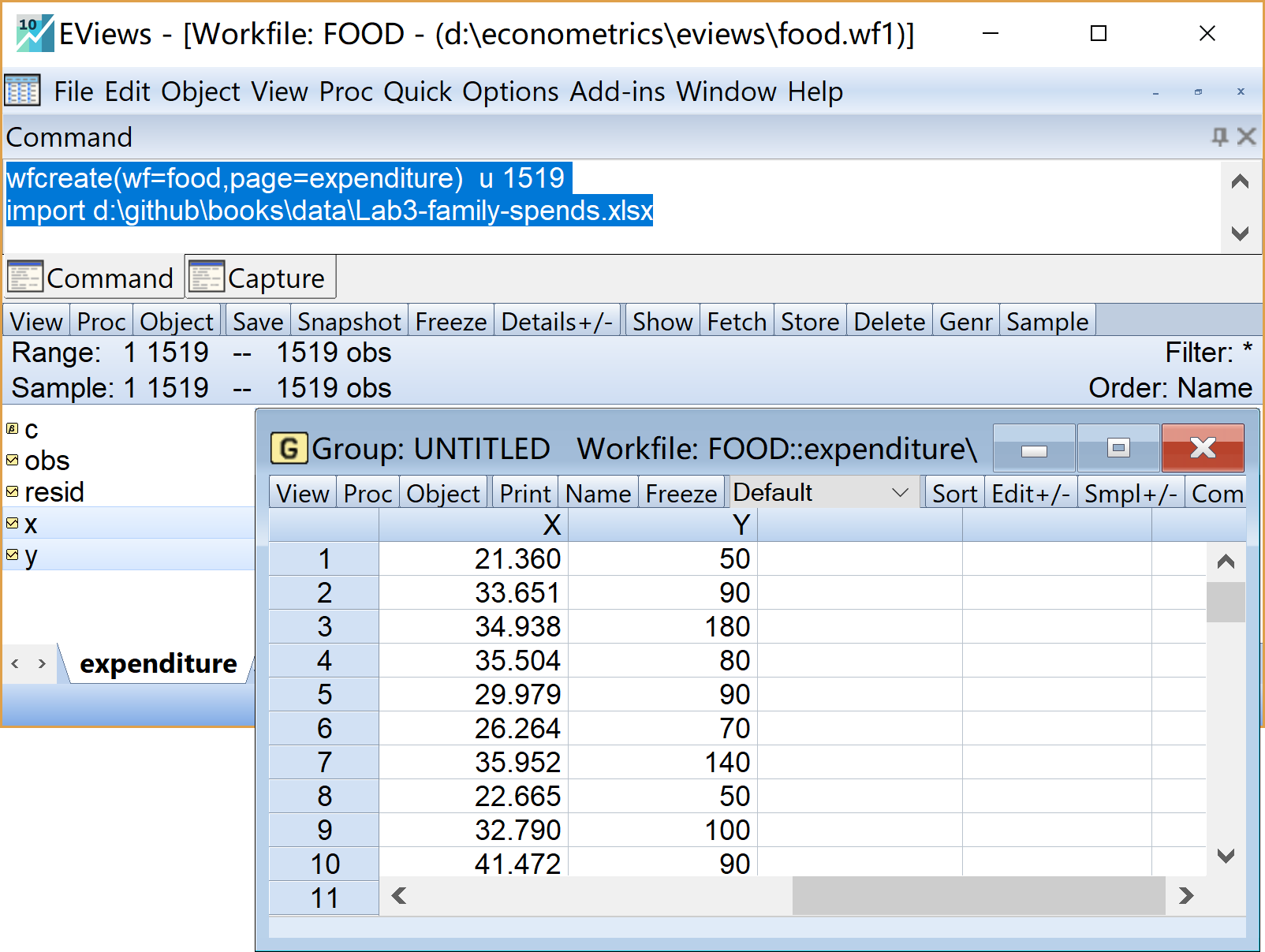Image resolution: width=1265 pixels, height=952 pixels.
Task: Toggle Smpl+/- in group toolbar
Action: click(x=1130, y=494)
